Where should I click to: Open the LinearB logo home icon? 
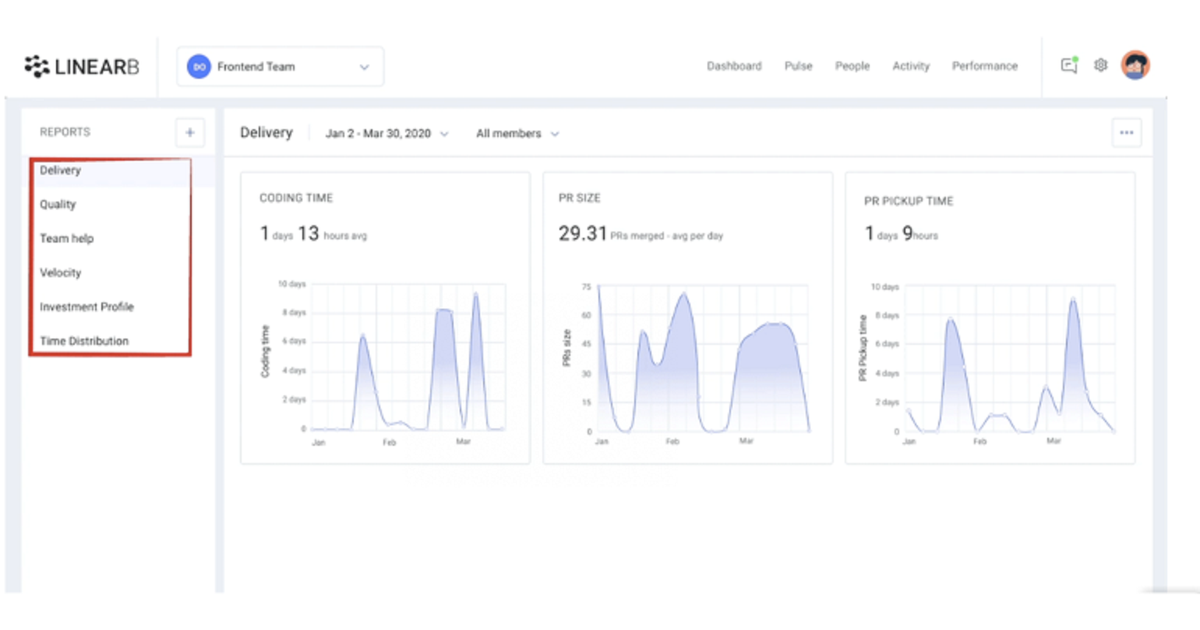(80, 66)
